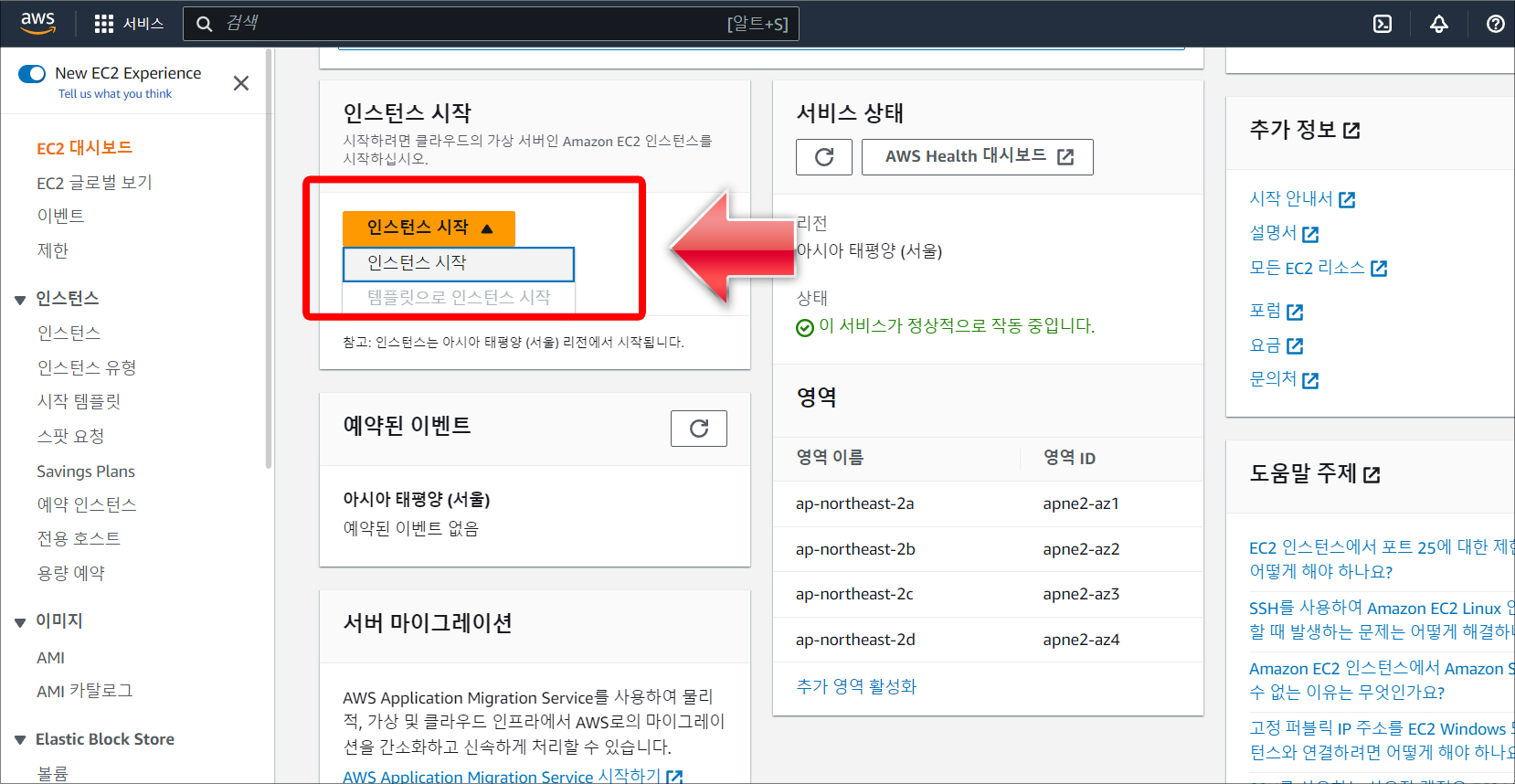Select the ap-northeast-2d zone row
The image size is (1515, 784).
[988, 640]
